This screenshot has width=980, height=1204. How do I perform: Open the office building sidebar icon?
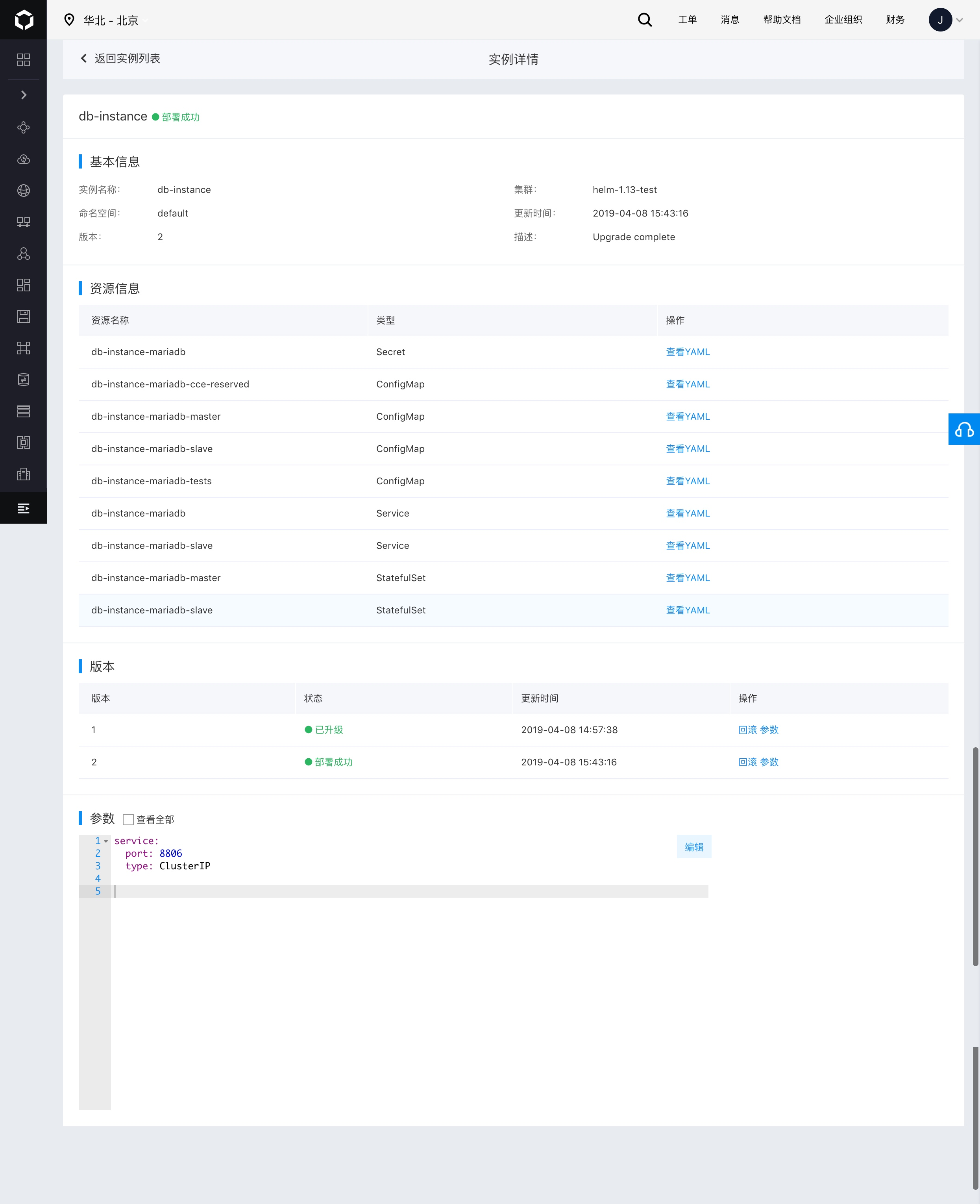(x=24, y=474)
